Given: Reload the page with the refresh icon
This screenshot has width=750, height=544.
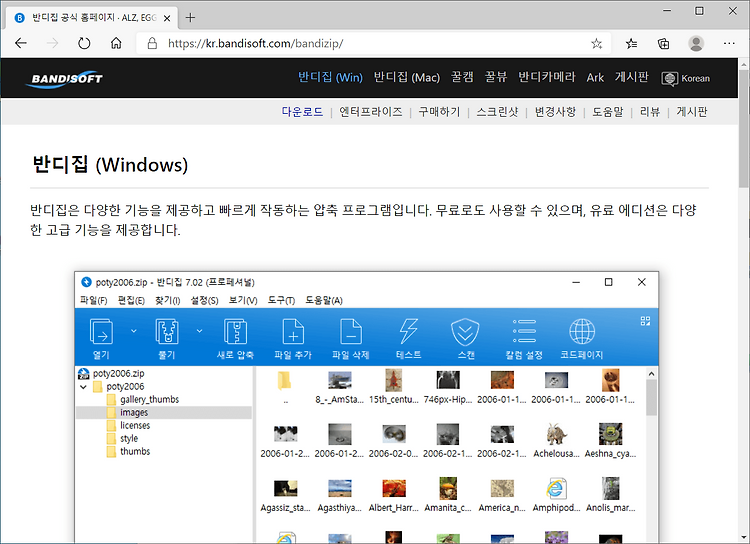Looking at the screenshot, I should click(84, 44).
